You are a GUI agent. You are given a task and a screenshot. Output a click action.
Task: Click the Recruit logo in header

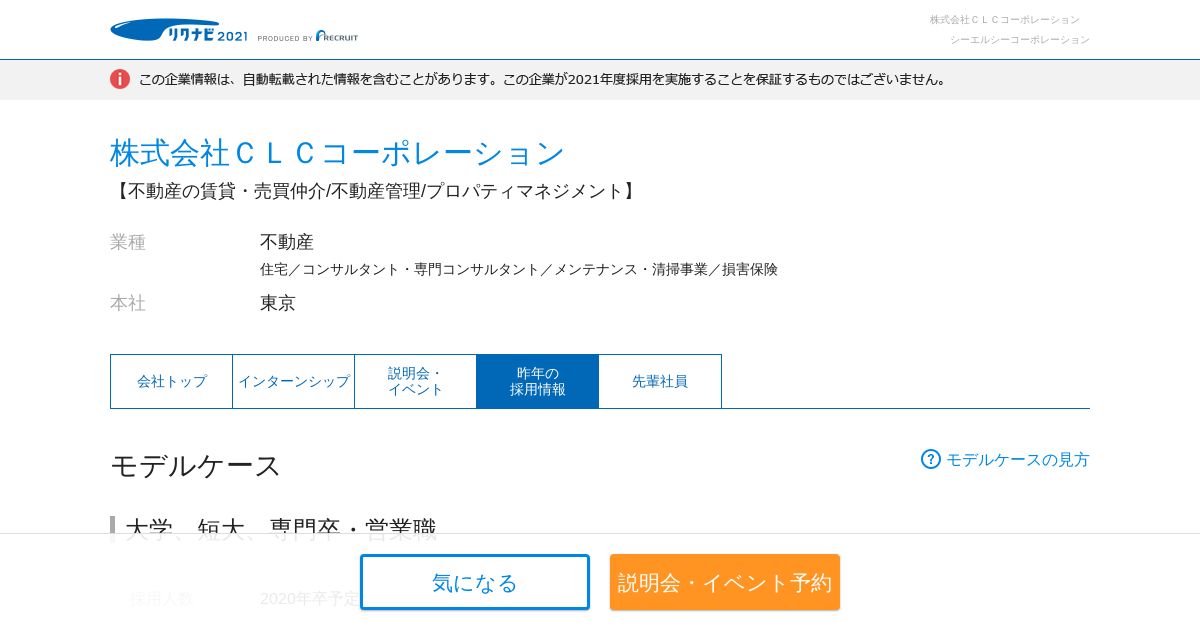point(336,36)
